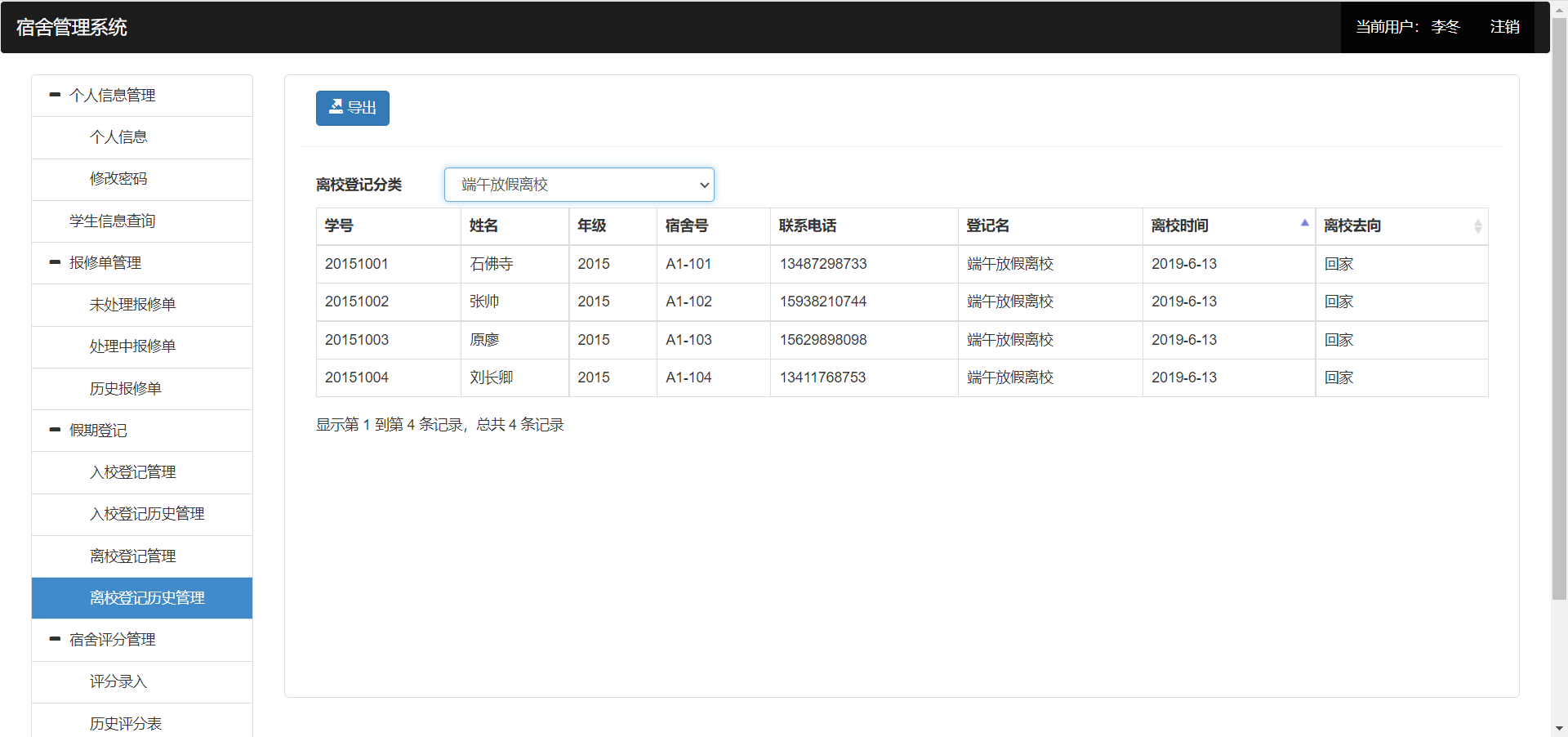Click phone number 15938210744
Viewport: 1568px width, 737px height.
coord(822,301)
